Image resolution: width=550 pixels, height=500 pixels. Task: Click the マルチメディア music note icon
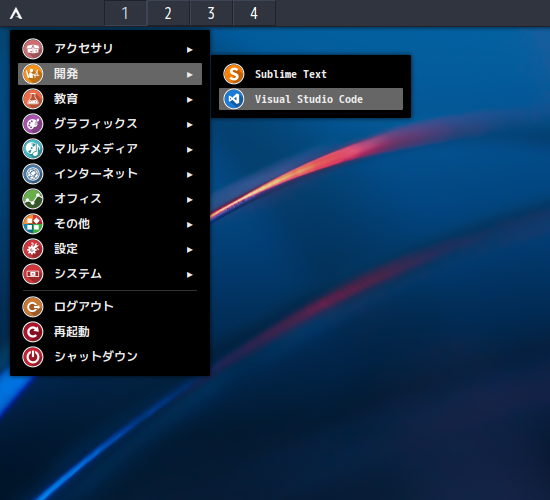[33, 149]
